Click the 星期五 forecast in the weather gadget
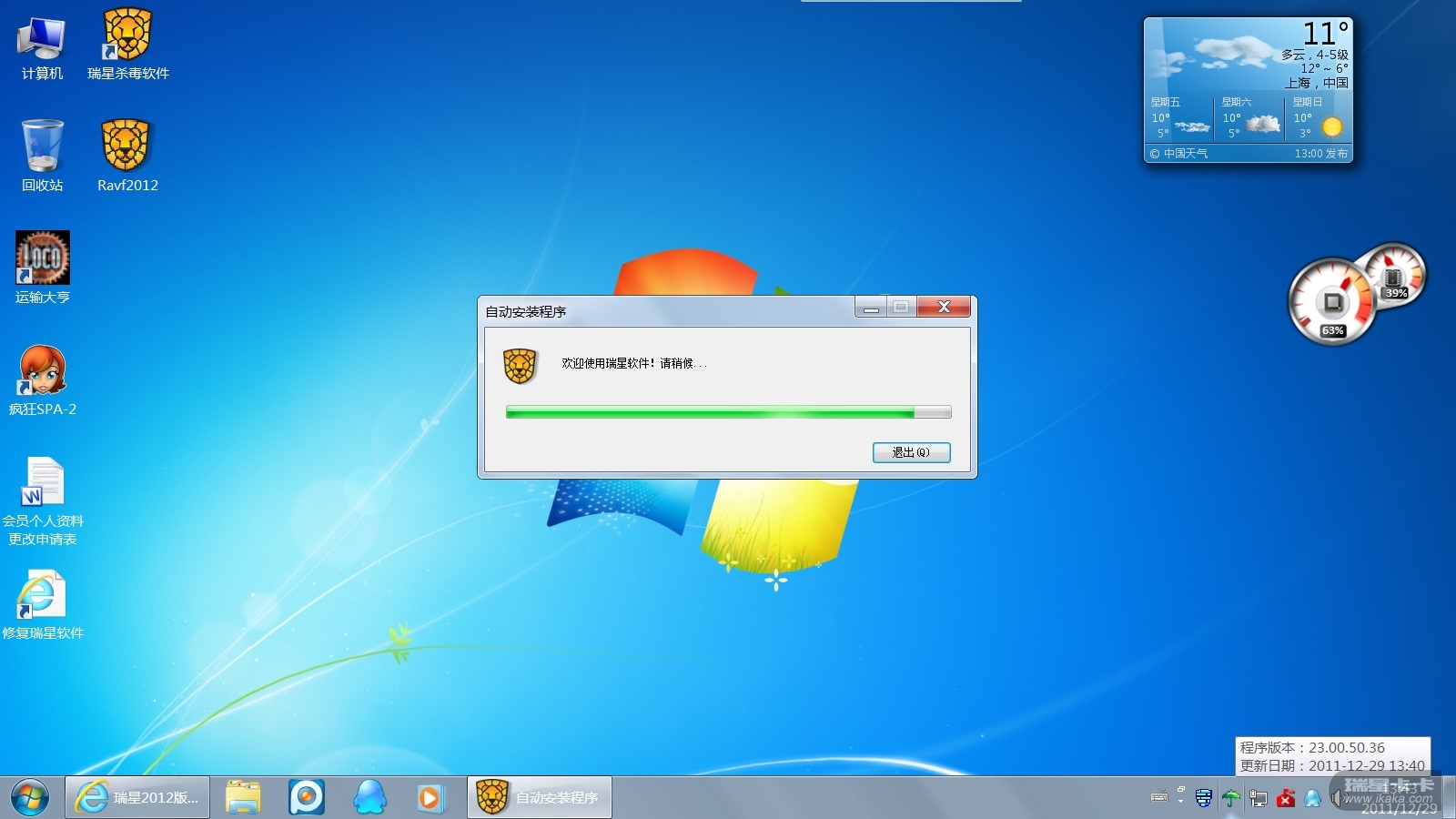This screenshot has height=819, width=1456. coord(1179,119)
